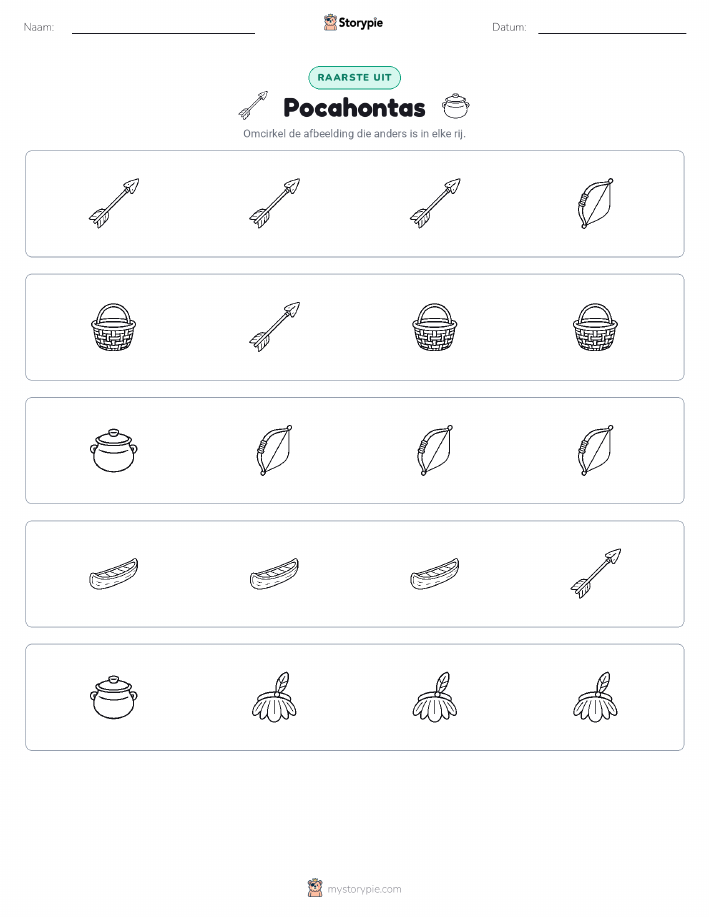Circle the bow in the first row
The image size is (709, 917).
coord(595,204)
